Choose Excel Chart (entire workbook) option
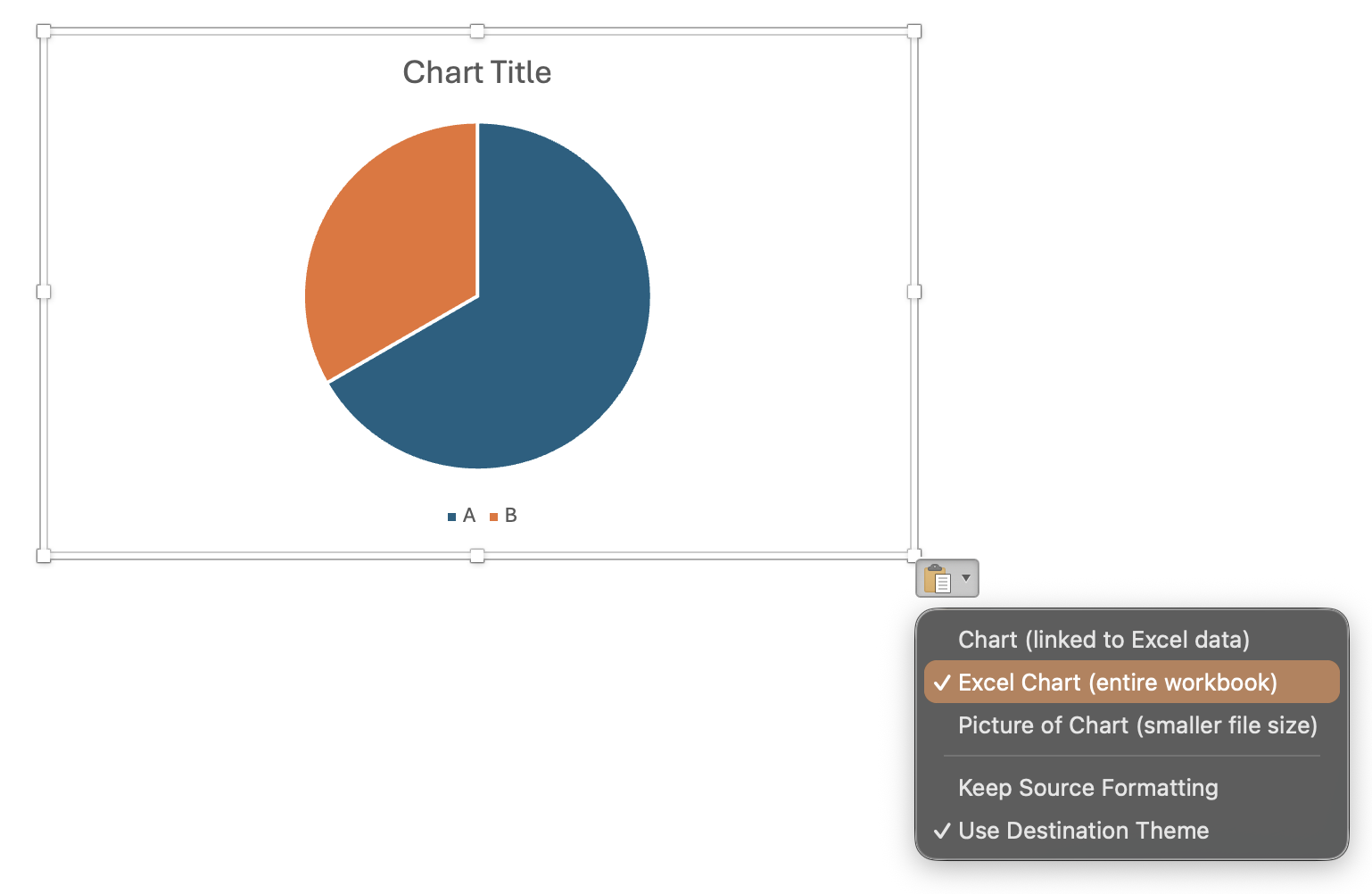 [x=1117, y=683]
